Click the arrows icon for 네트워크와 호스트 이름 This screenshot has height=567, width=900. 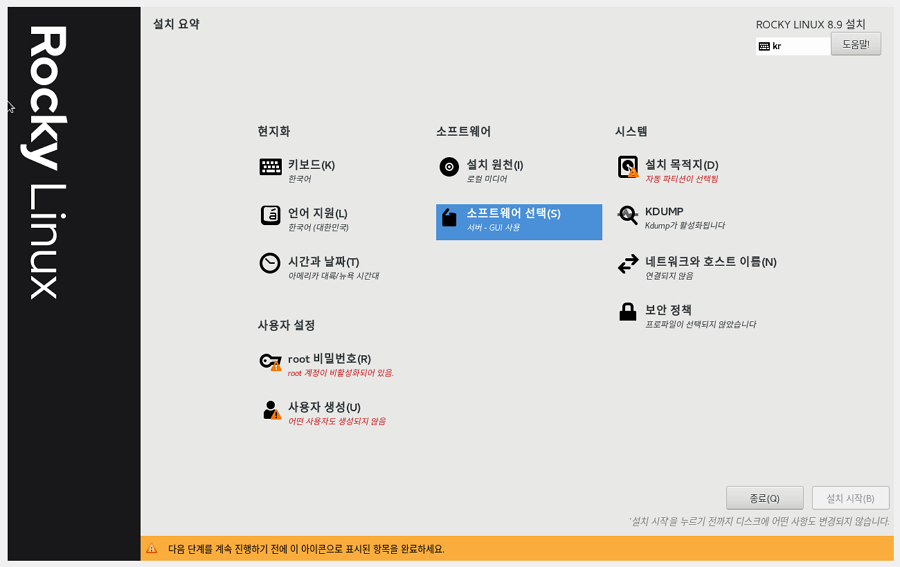click(628, 264)
